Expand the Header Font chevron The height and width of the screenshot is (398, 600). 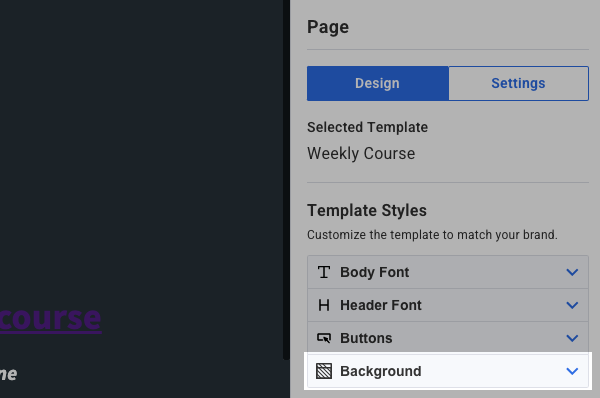(572, 305)
